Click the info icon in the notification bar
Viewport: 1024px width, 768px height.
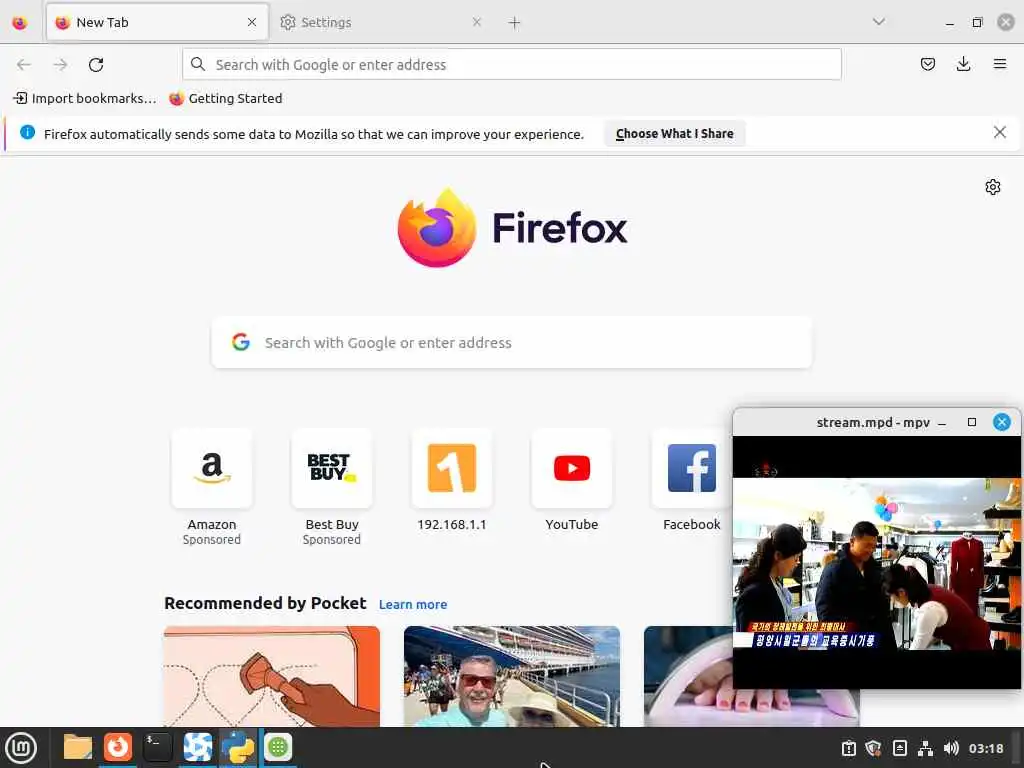coord(27,133)
